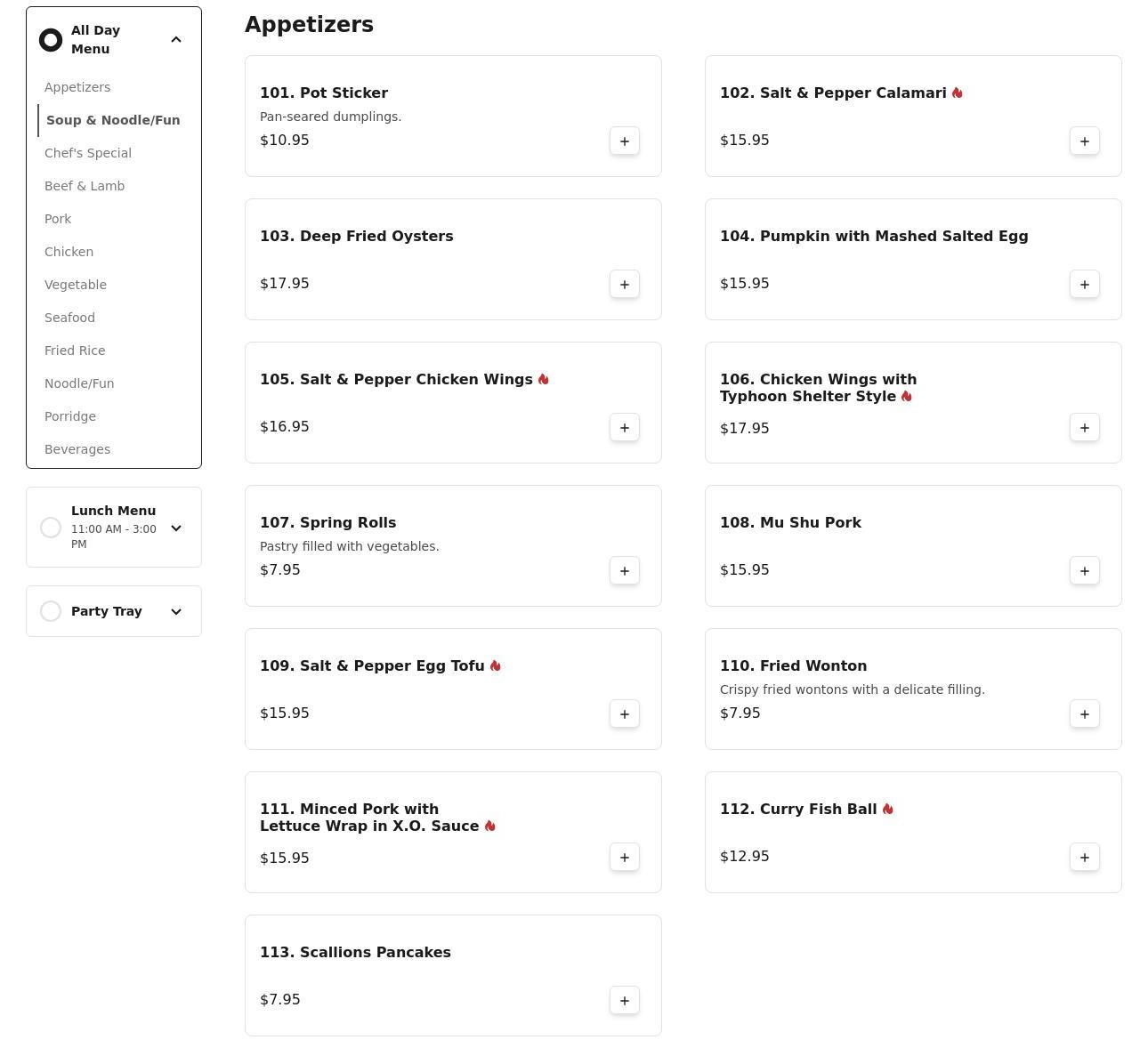Add Salt & Pepper Calamari to cart
Viewport: 1148px width, 1048px height.
[x=1084, y=141]
